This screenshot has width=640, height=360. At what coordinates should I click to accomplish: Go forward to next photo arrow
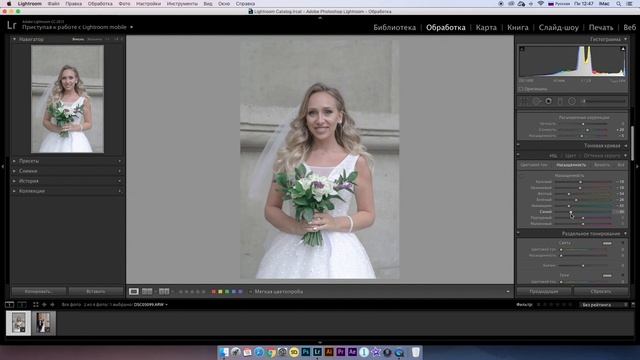pyautogui.click(x=52, y=304)
